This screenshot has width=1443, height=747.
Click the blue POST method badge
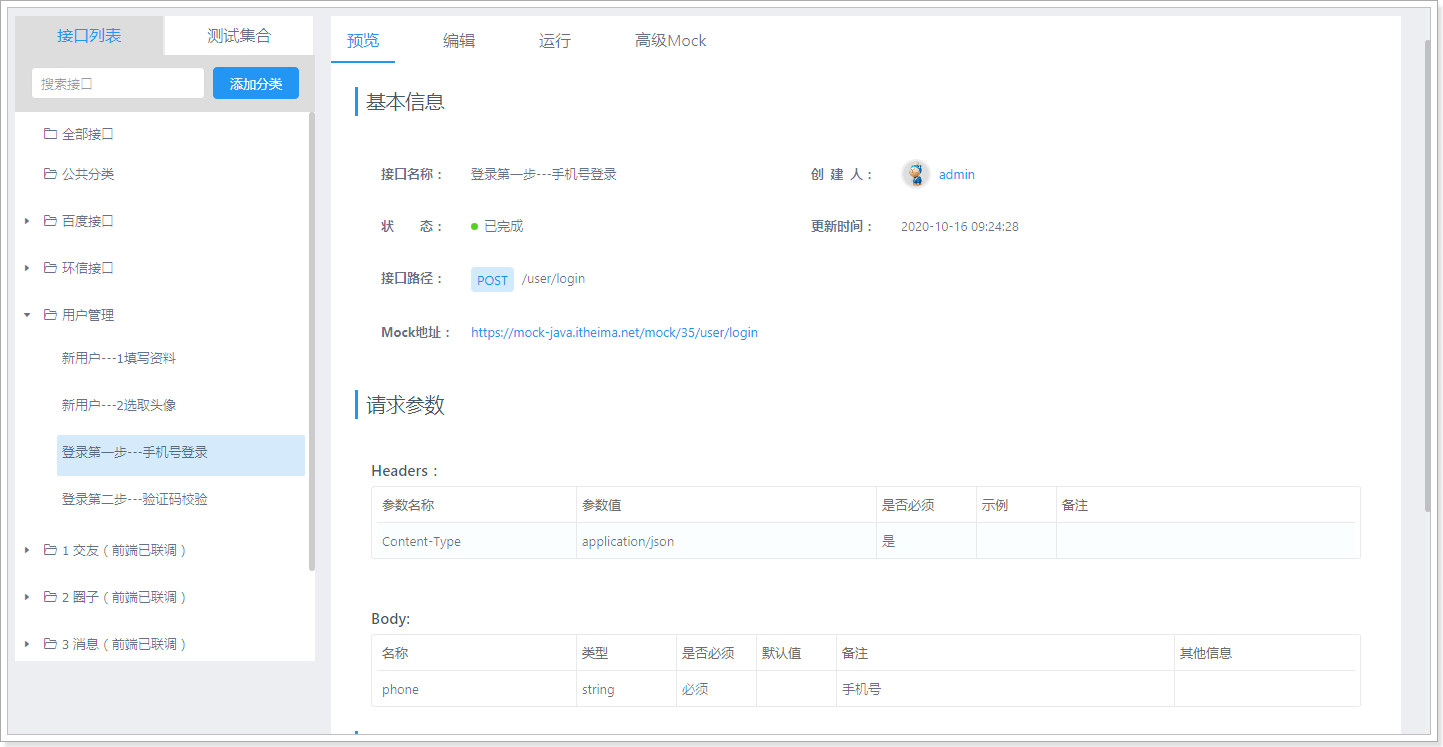pyautogui.click(x=492, y=279)
